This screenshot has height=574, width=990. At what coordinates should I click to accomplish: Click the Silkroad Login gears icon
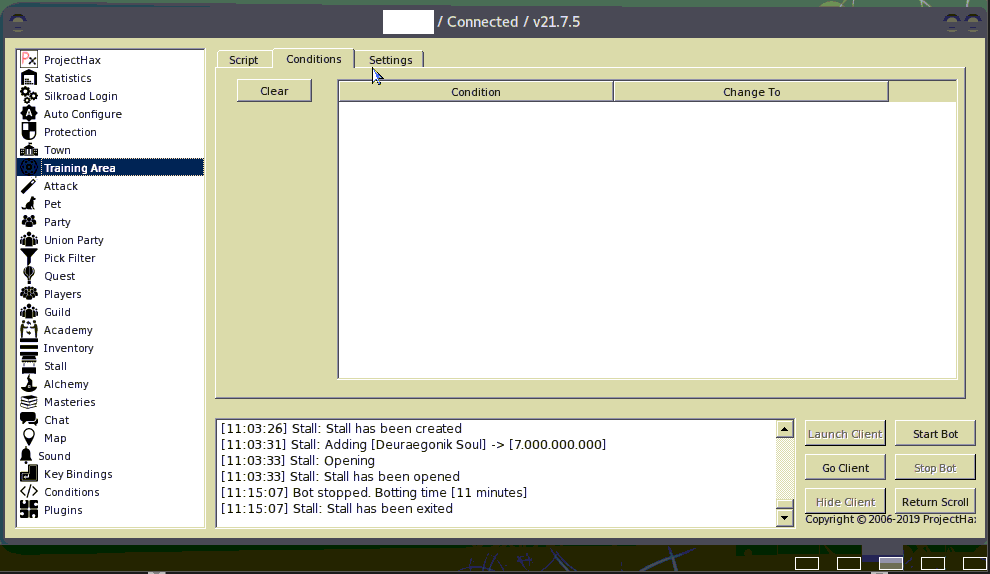click(28, 96)
